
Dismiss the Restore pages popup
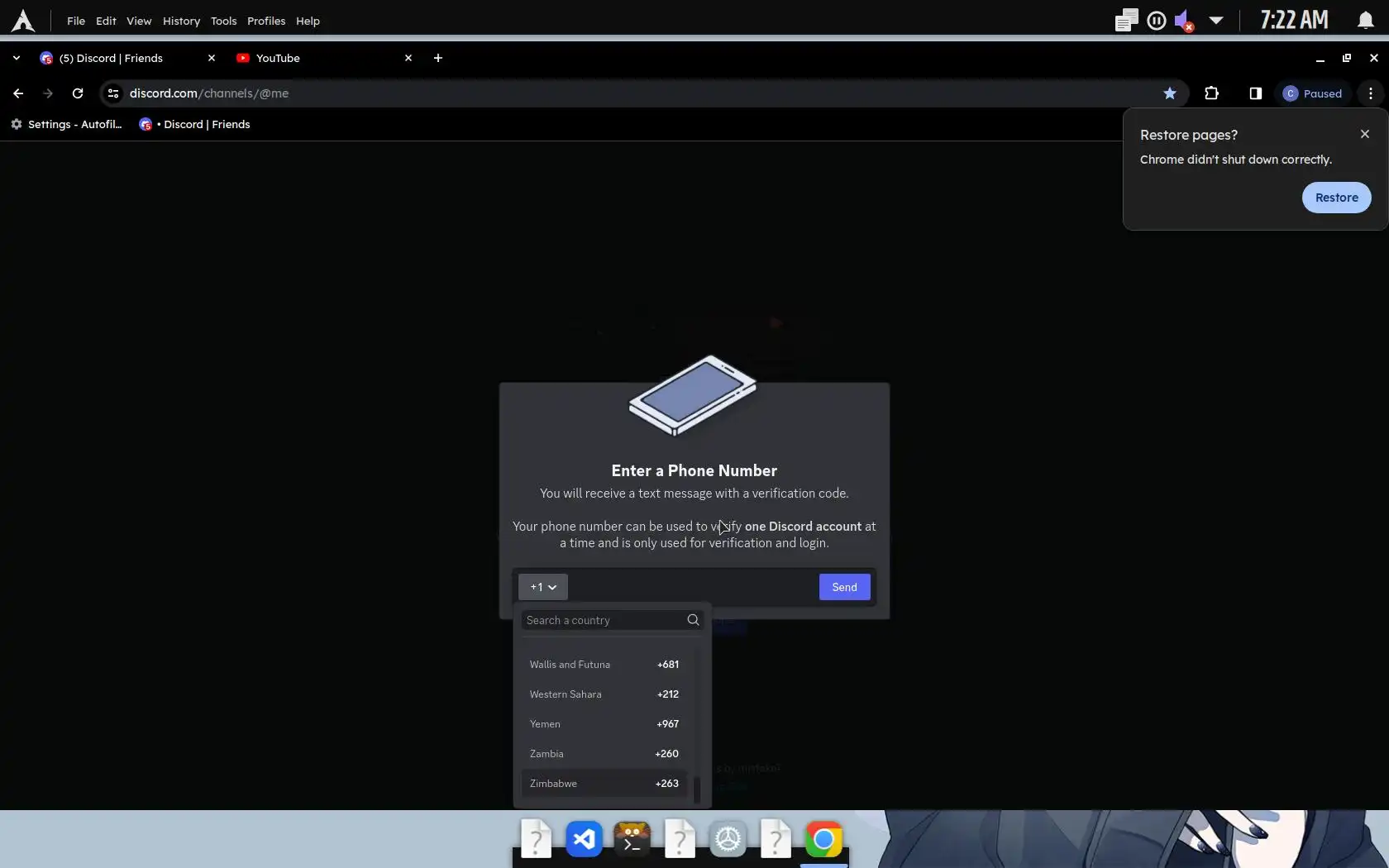pos(1365,134)
